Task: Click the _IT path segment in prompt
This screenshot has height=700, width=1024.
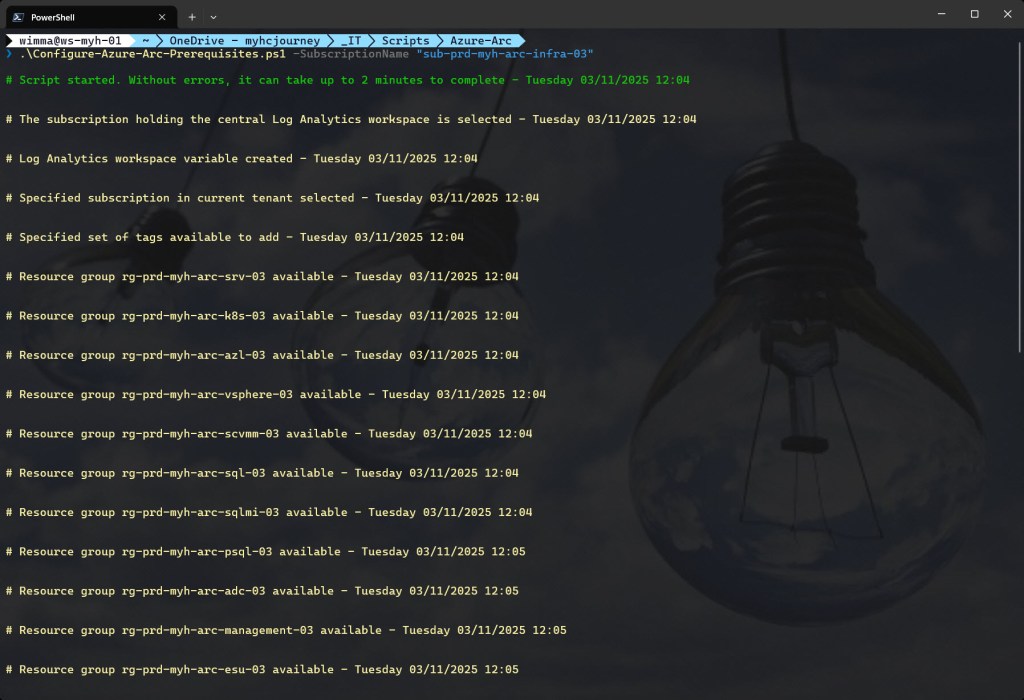Action: pos(350,41)
